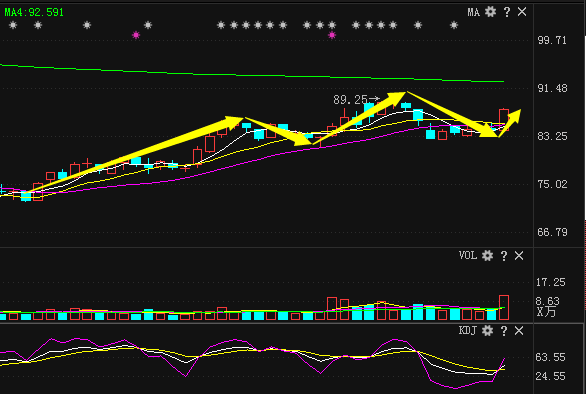Image resolution: width=586 pixels, height=394 pixels.
Task: Open help for MA indicator
Action: tap(507, 12)
